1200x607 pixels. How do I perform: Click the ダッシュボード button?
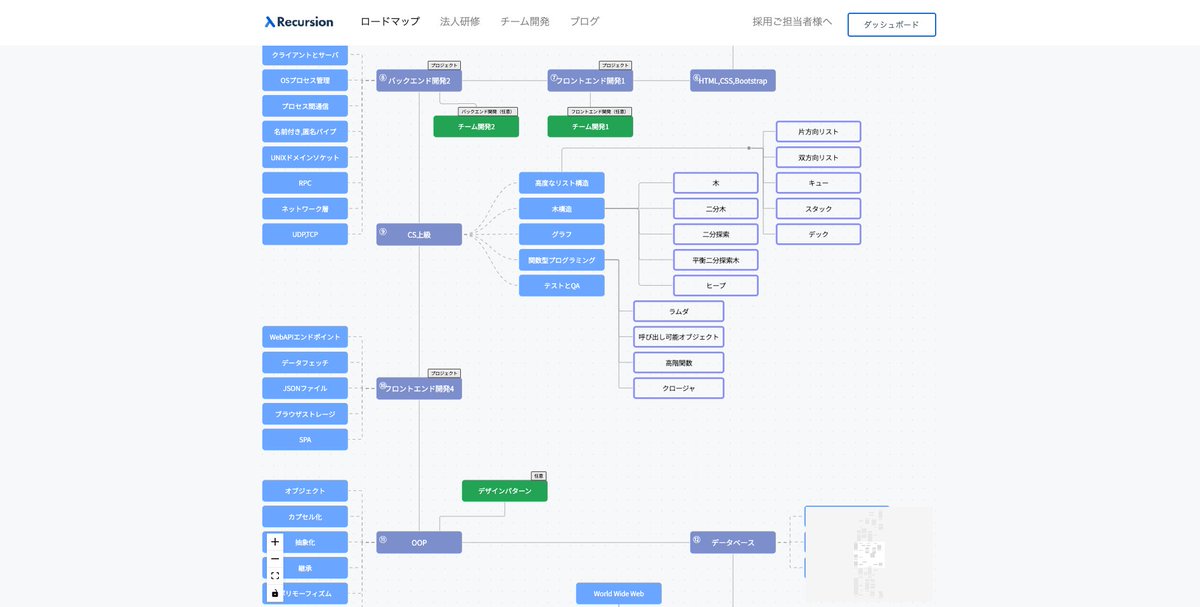(892, 25)
